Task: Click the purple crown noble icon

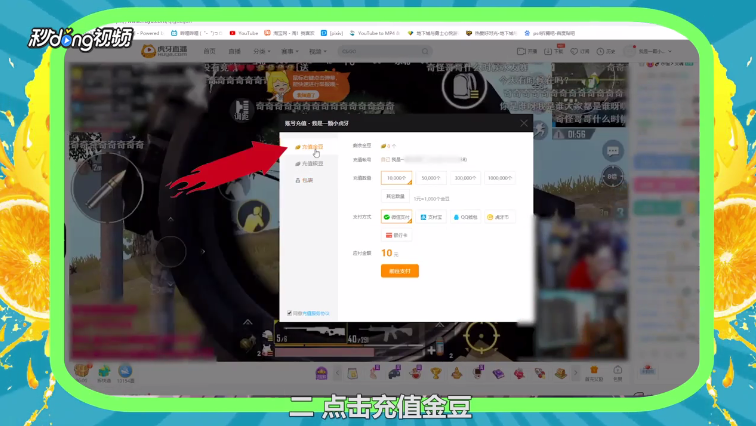Action: [x=321, y=373]
